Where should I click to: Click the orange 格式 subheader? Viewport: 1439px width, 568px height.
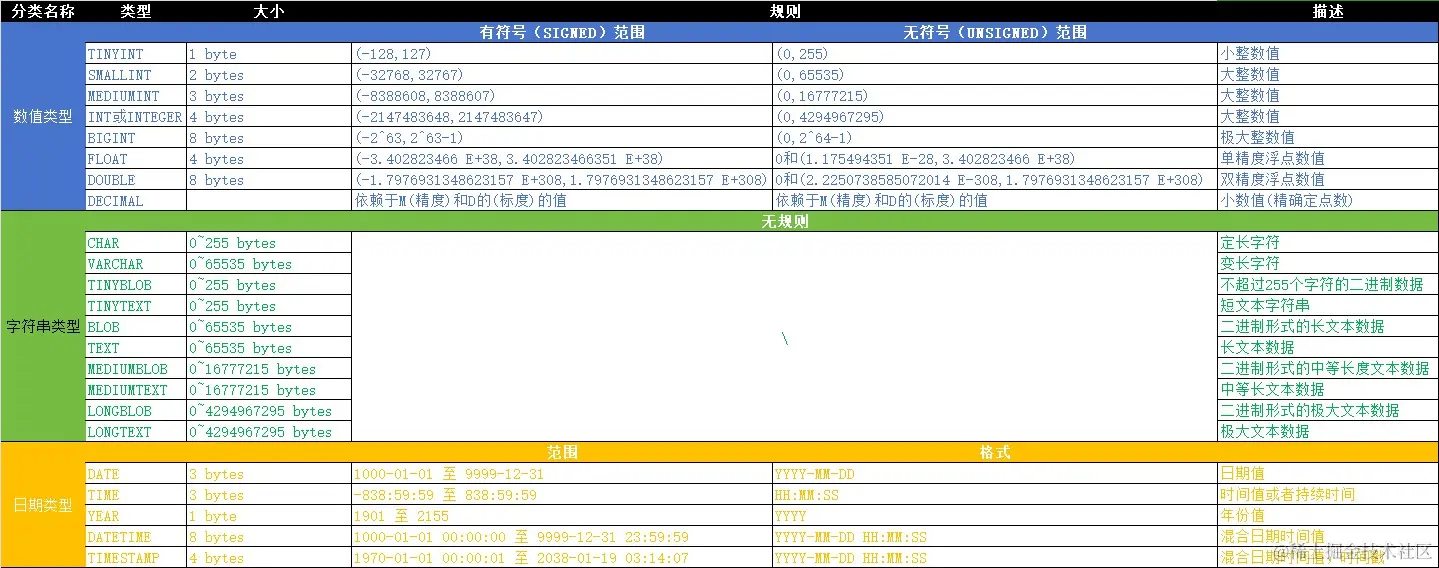pyautogui.click(x=995, y=452)
